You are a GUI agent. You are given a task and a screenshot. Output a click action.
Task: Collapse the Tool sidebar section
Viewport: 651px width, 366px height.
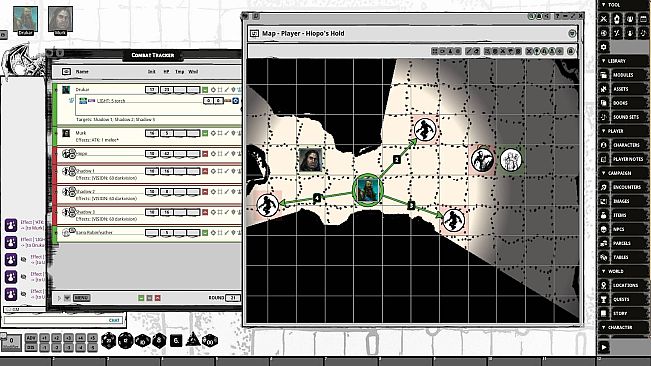click(604, 5)
